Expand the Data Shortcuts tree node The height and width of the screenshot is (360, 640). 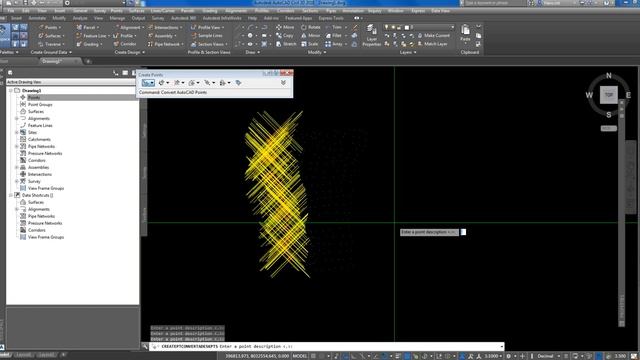pos(11,196)
